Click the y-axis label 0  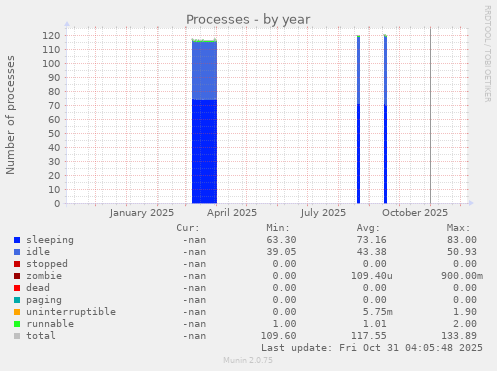(x=57, y=204)
